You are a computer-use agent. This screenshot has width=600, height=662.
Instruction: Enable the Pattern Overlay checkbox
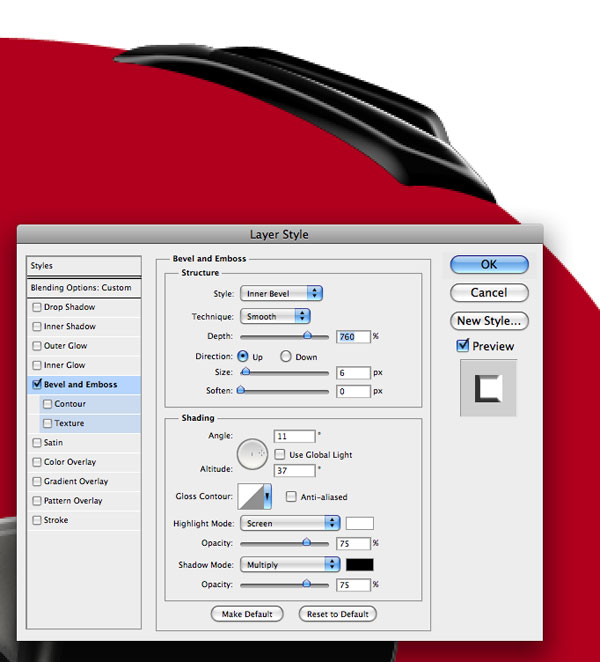pyautogui.click(x=37, y=501)
